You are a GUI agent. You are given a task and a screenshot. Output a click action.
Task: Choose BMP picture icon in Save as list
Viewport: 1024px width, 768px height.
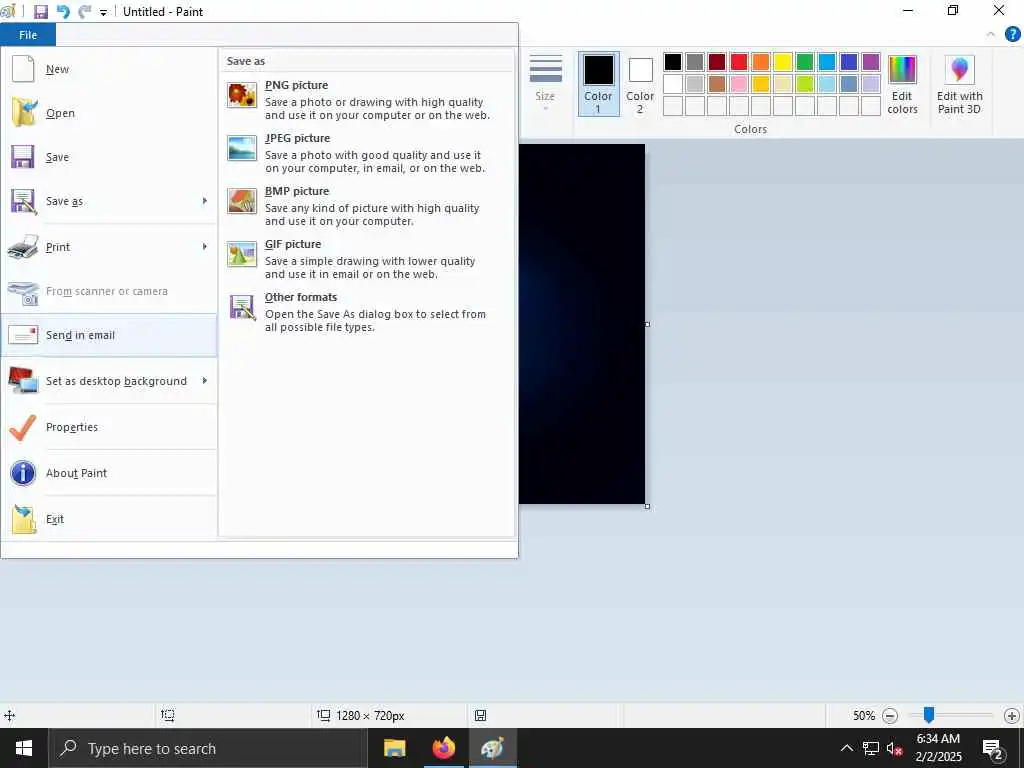tap(242, 201)
